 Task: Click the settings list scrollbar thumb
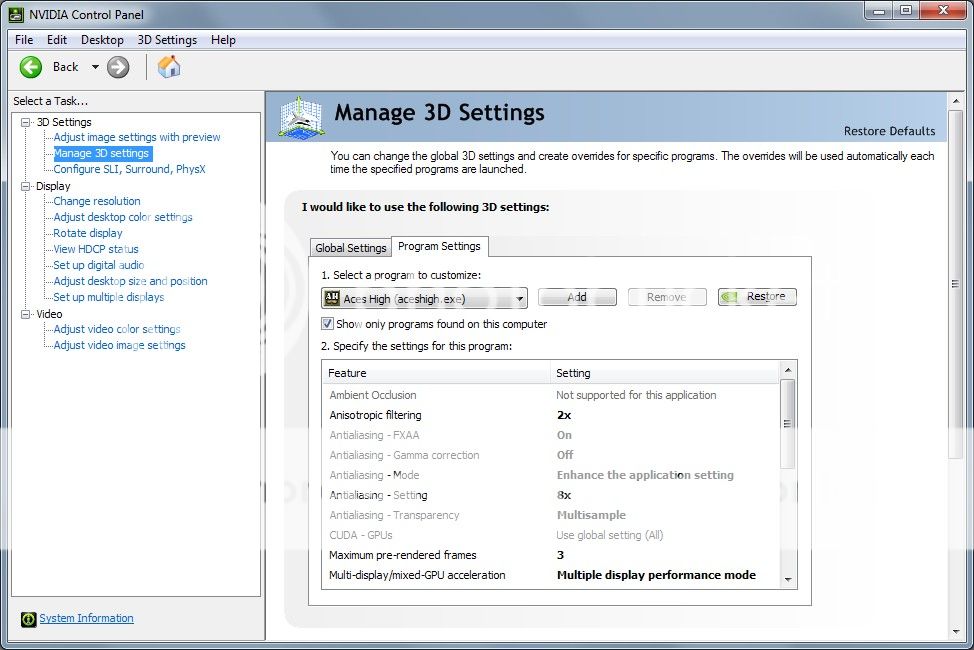[x=788, y=424]
